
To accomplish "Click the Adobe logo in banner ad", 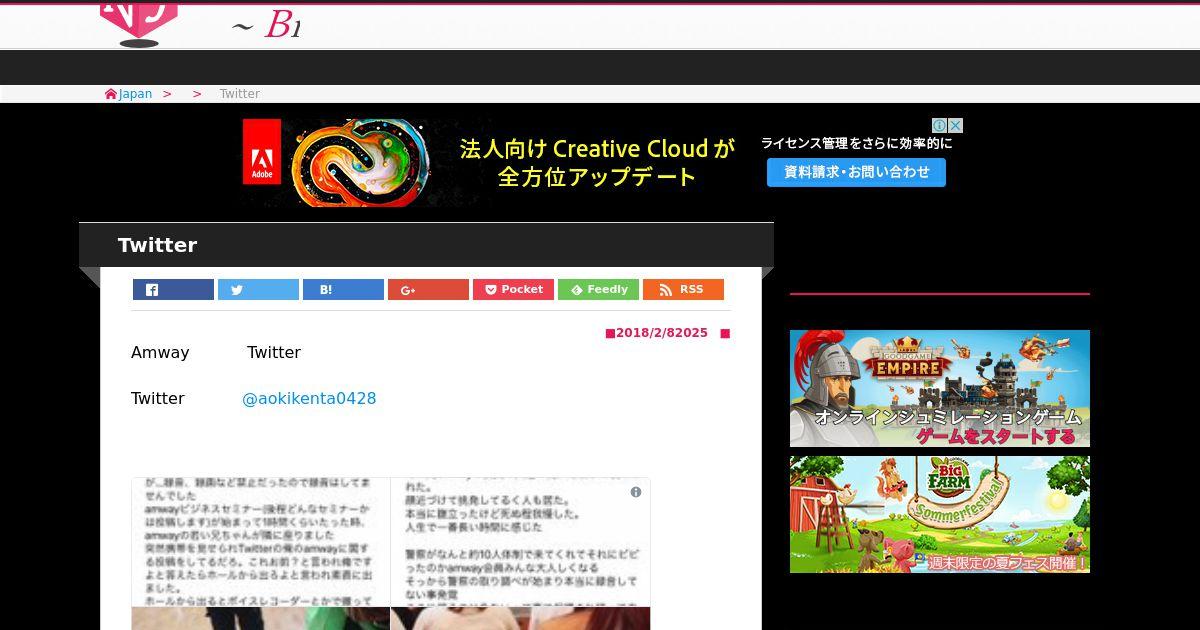I will coord(262,152).
